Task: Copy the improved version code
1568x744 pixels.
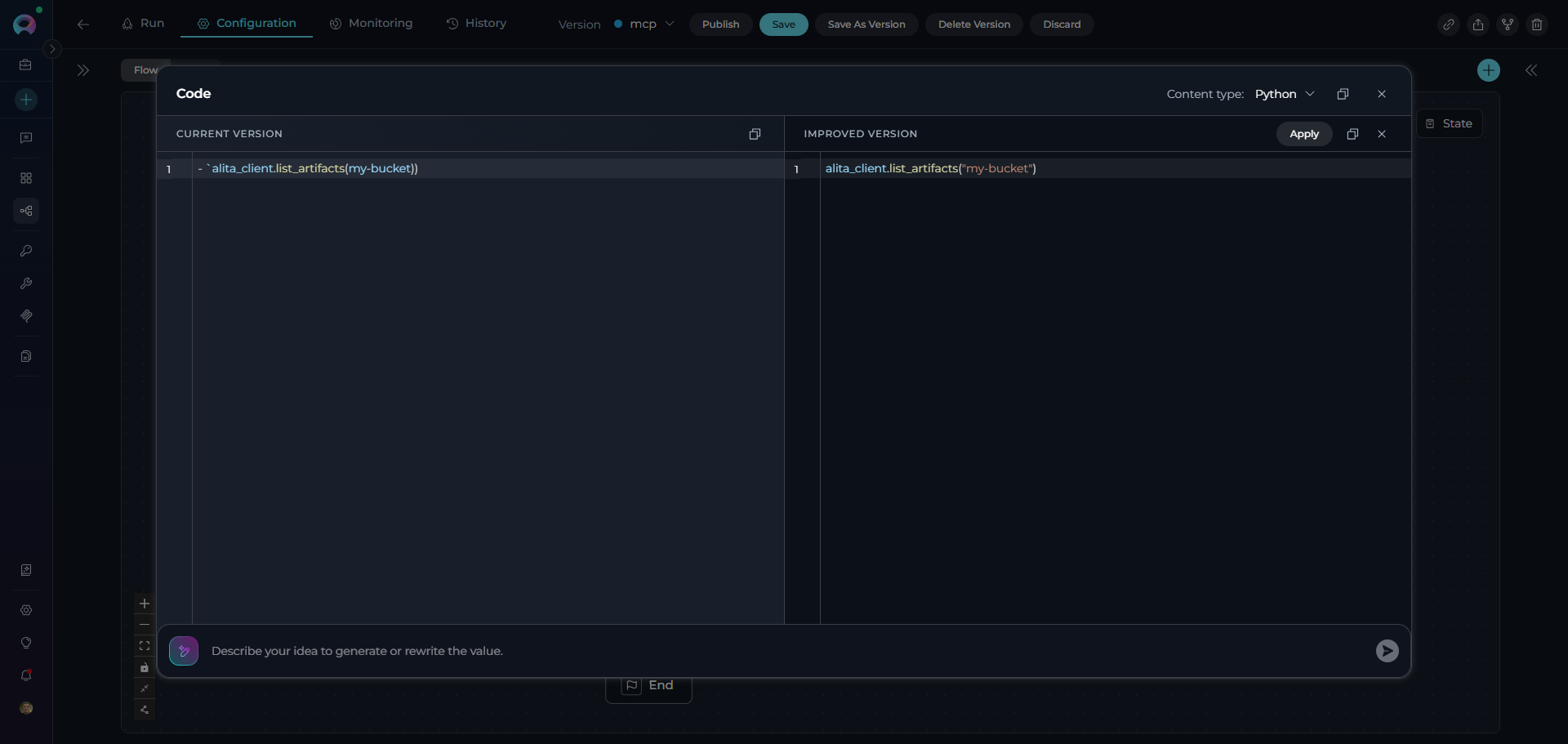Action: point(1352,134)
